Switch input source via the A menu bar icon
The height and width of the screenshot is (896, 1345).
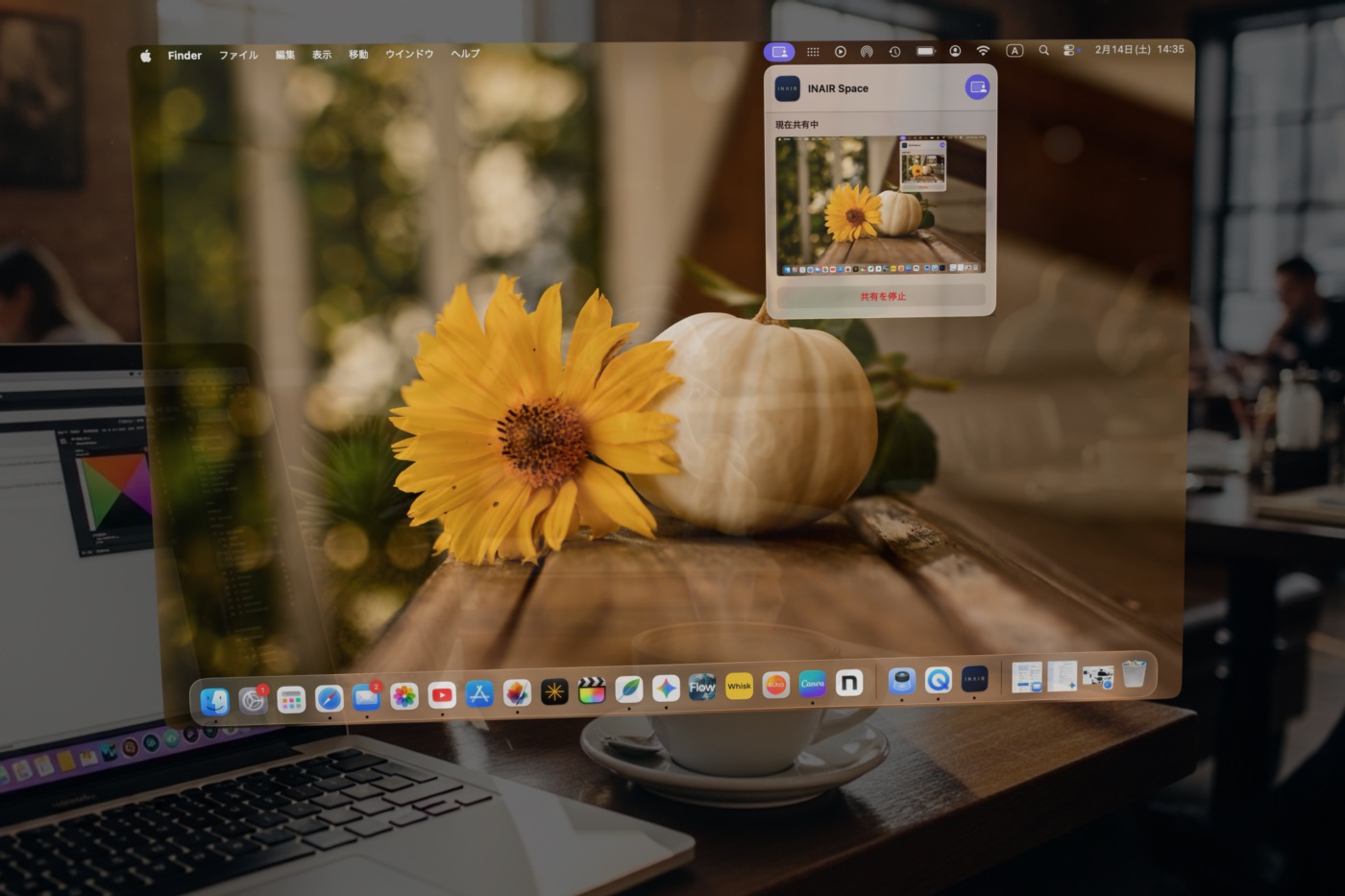click(1013, 51)
